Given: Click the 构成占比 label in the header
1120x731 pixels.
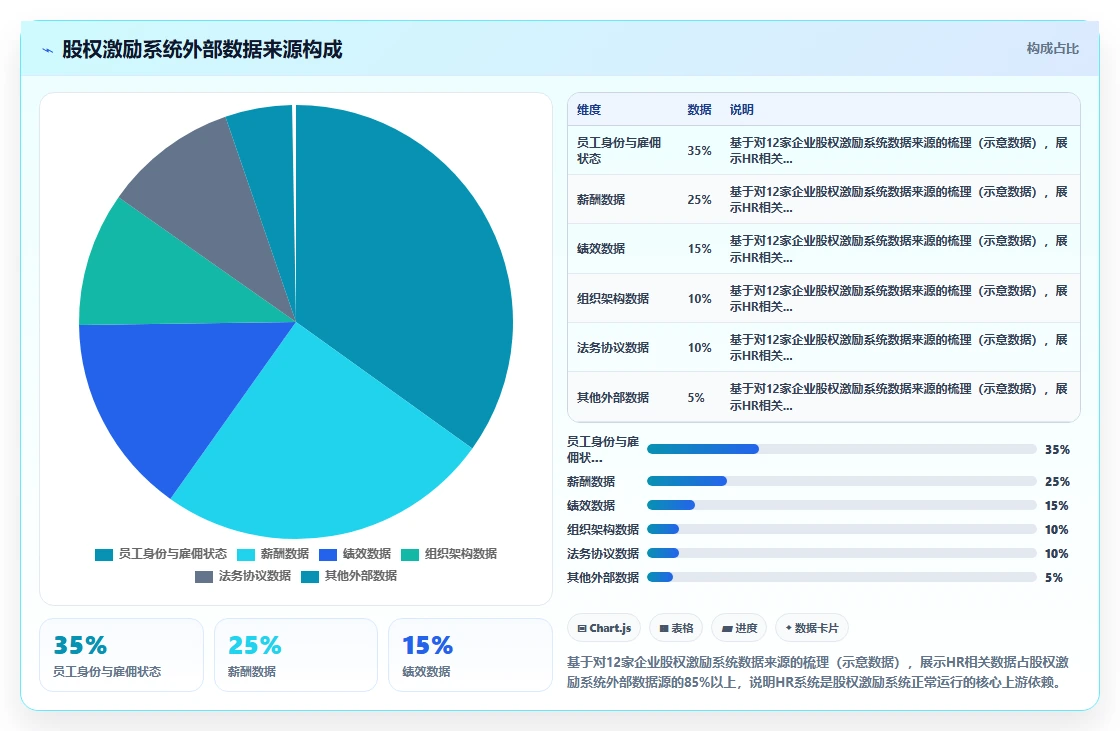Looking at the screenshot, I should (1052, 49).
